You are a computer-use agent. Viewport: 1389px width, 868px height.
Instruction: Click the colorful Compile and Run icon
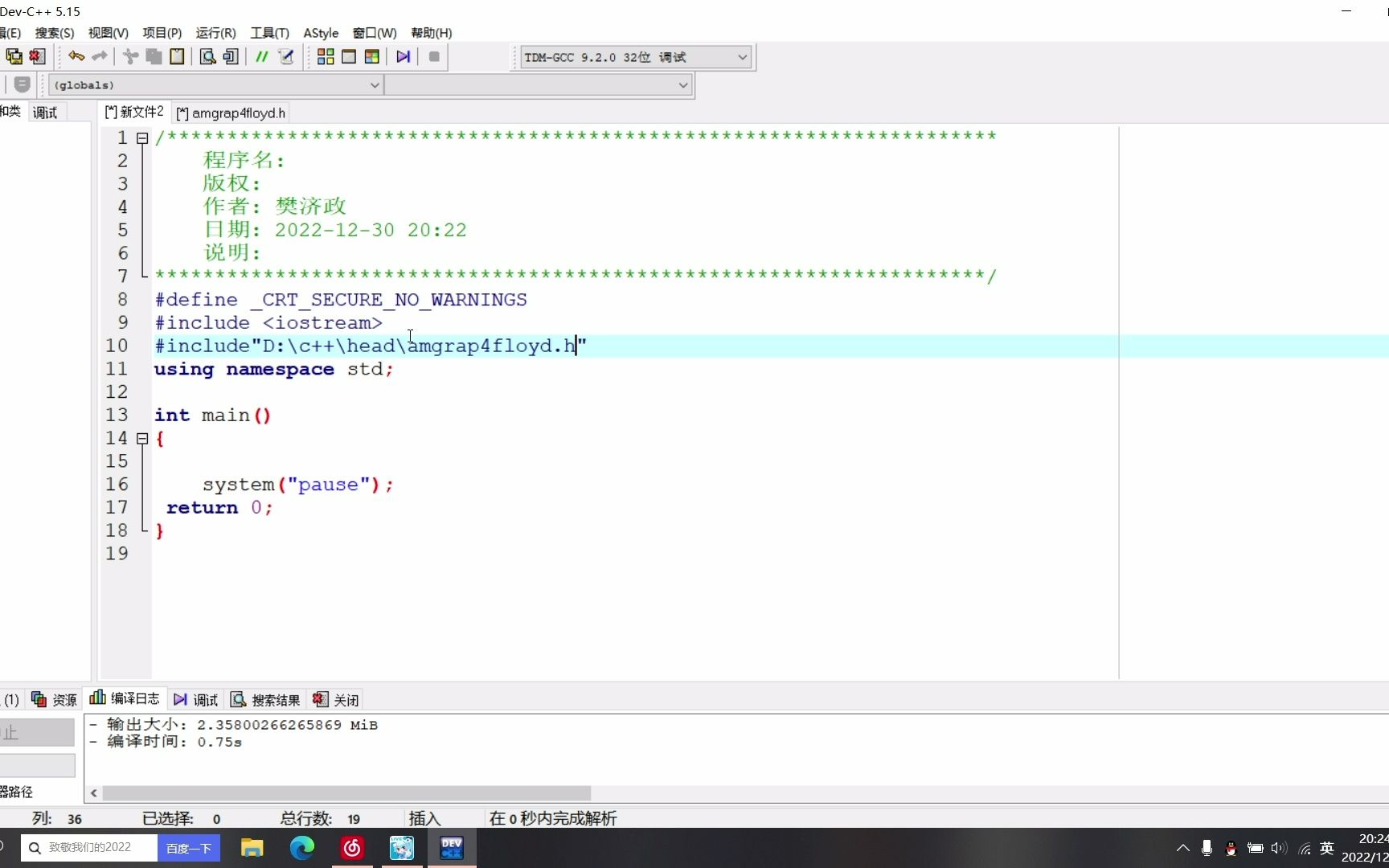point(372,56)
